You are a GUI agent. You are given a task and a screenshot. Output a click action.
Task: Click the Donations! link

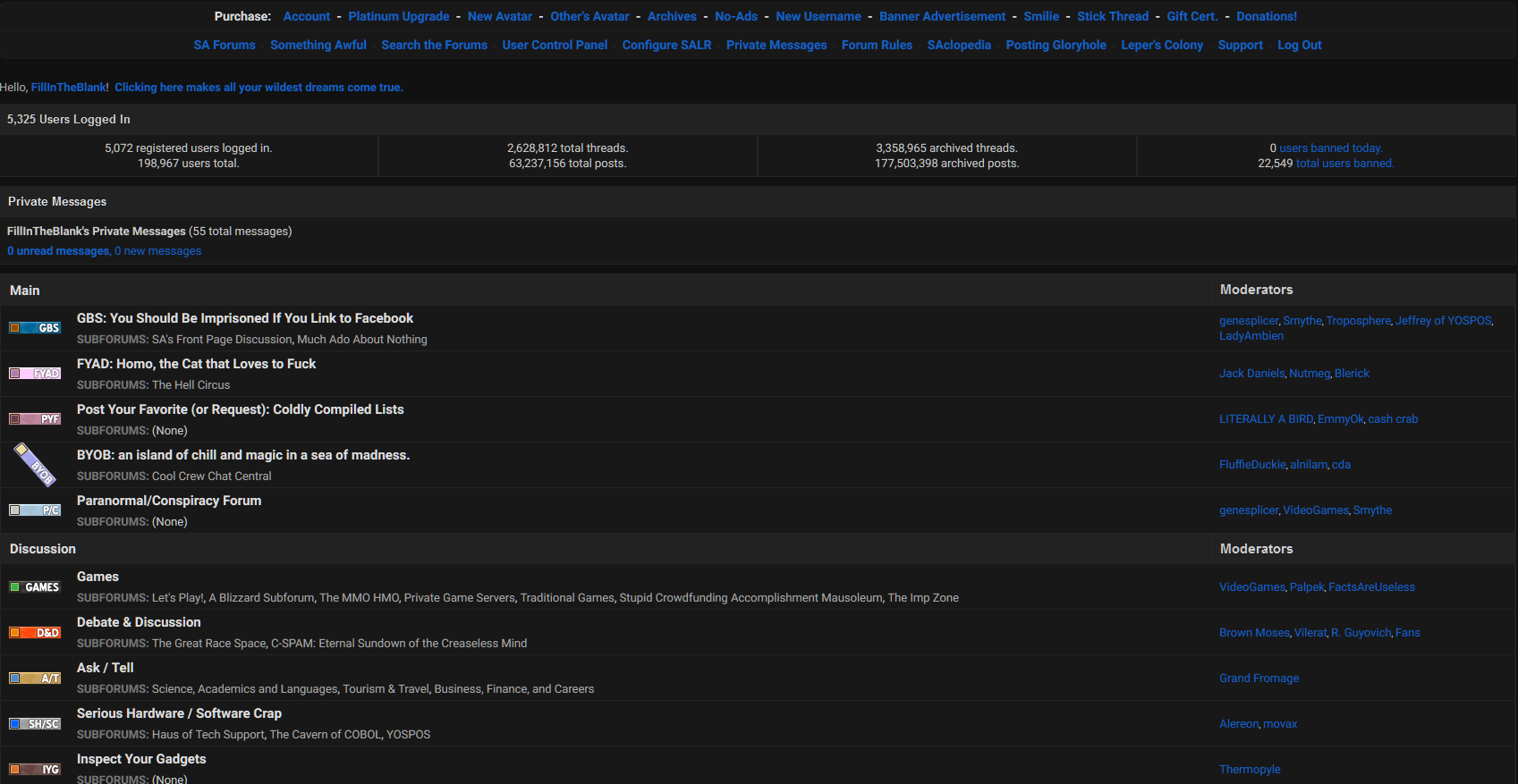pyautogui.click(x=1267, y=16)
